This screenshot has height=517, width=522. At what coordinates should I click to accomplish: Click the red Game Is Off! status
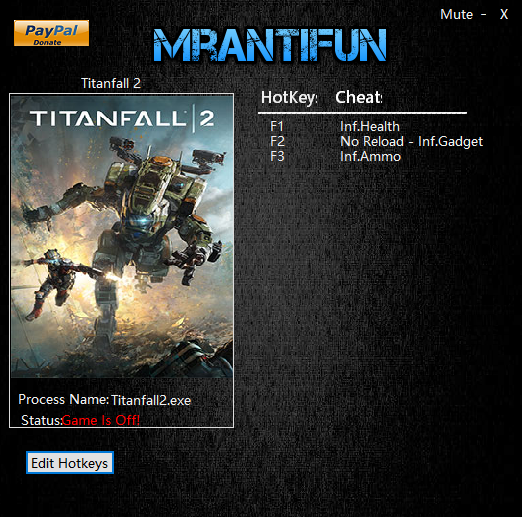(x=101, y=420)
